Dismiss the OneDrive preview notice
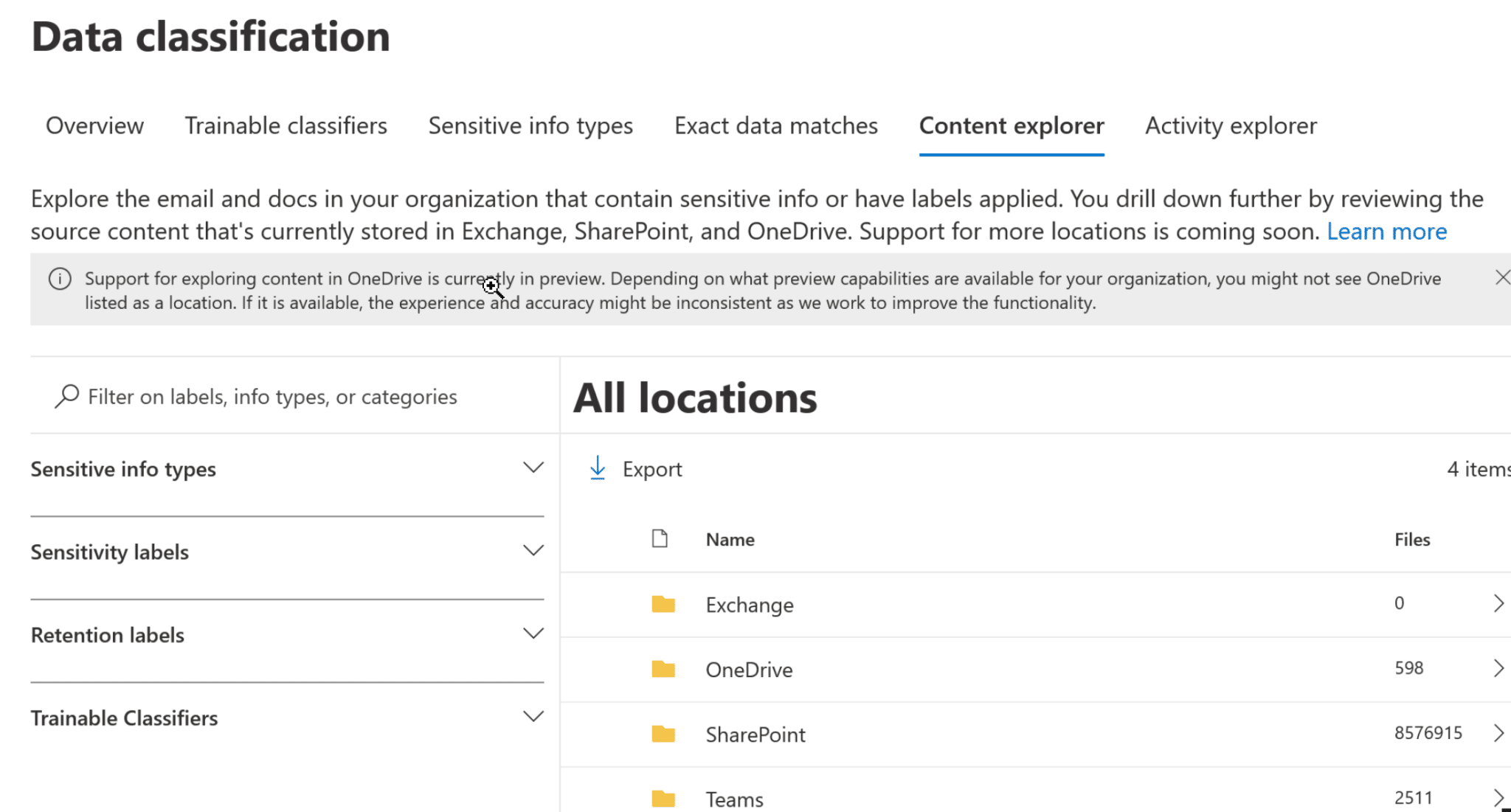Viewport: 1511px width, 812px height. [x=1503, y=277]
